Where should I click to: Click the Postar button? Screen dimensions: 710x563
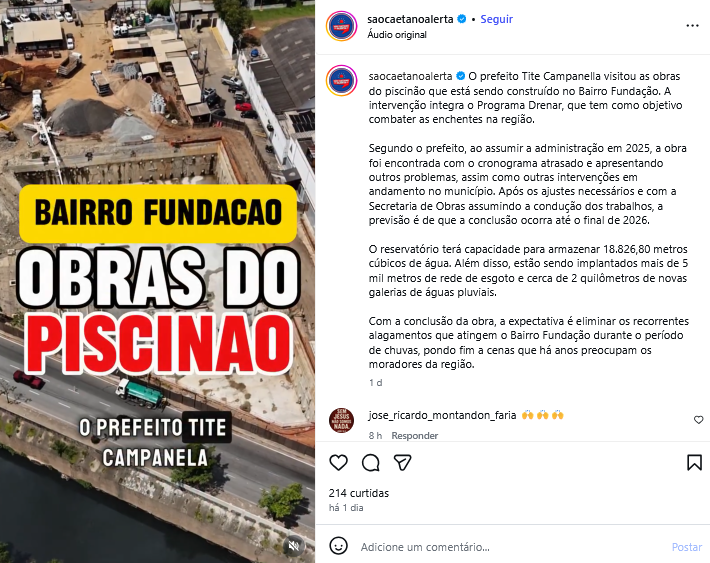coord(686,547)
